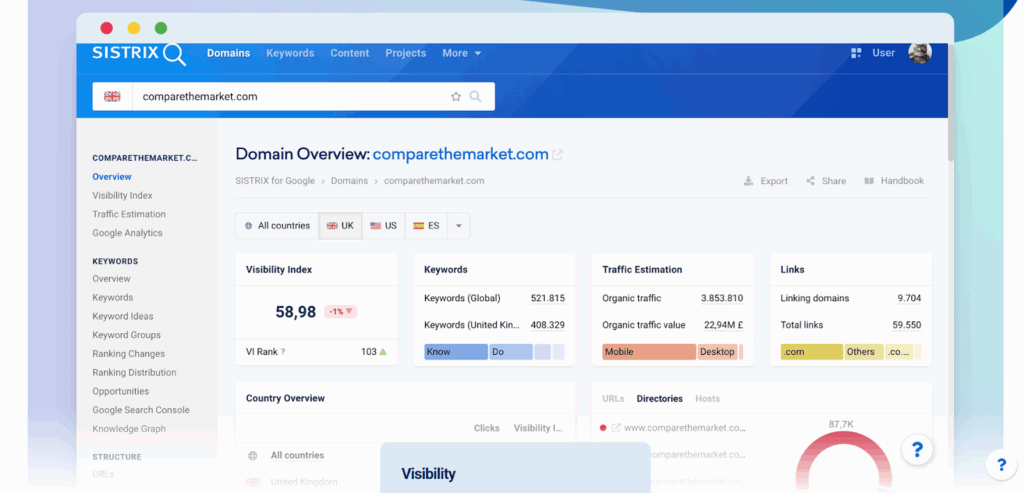Switch country filter to US
1024x493 pixels.
(x=383, y=226)
